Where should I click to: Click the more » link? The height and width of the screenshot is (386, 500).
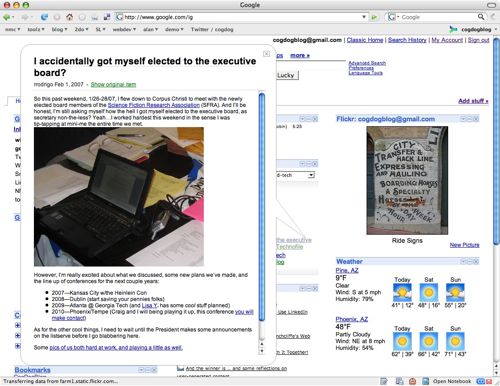pyautogui.click(x=300, y=55)
